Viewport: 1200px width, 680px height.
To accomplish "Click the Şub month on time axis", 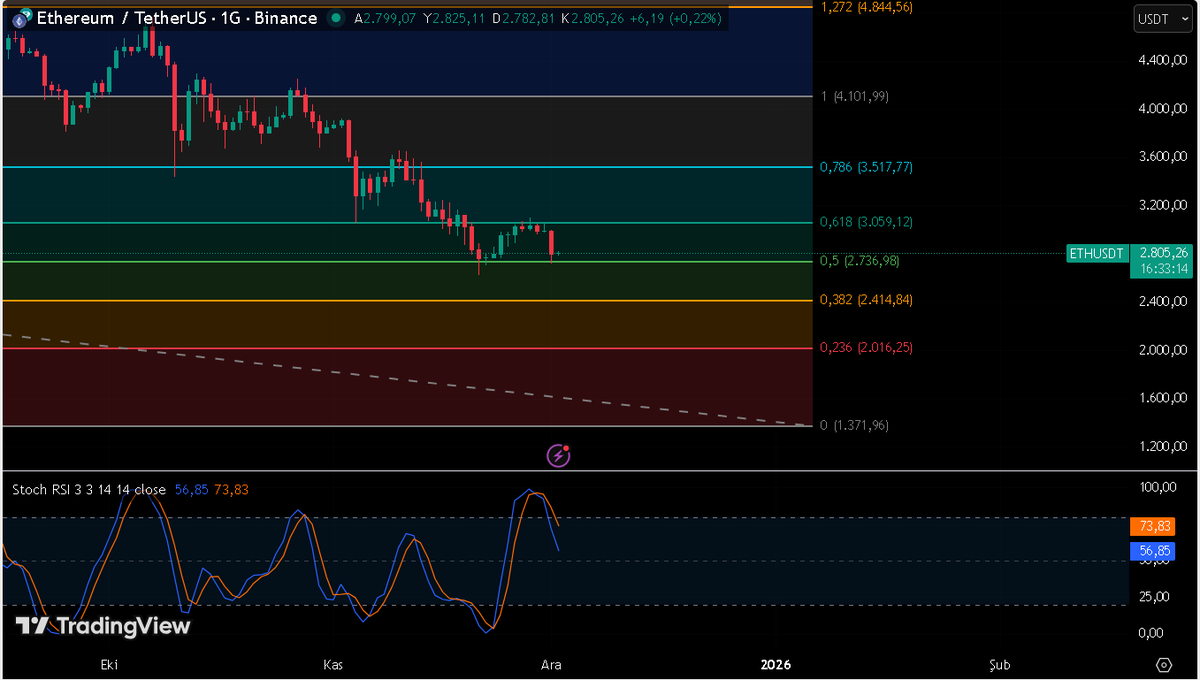I will click(1000, 664).
